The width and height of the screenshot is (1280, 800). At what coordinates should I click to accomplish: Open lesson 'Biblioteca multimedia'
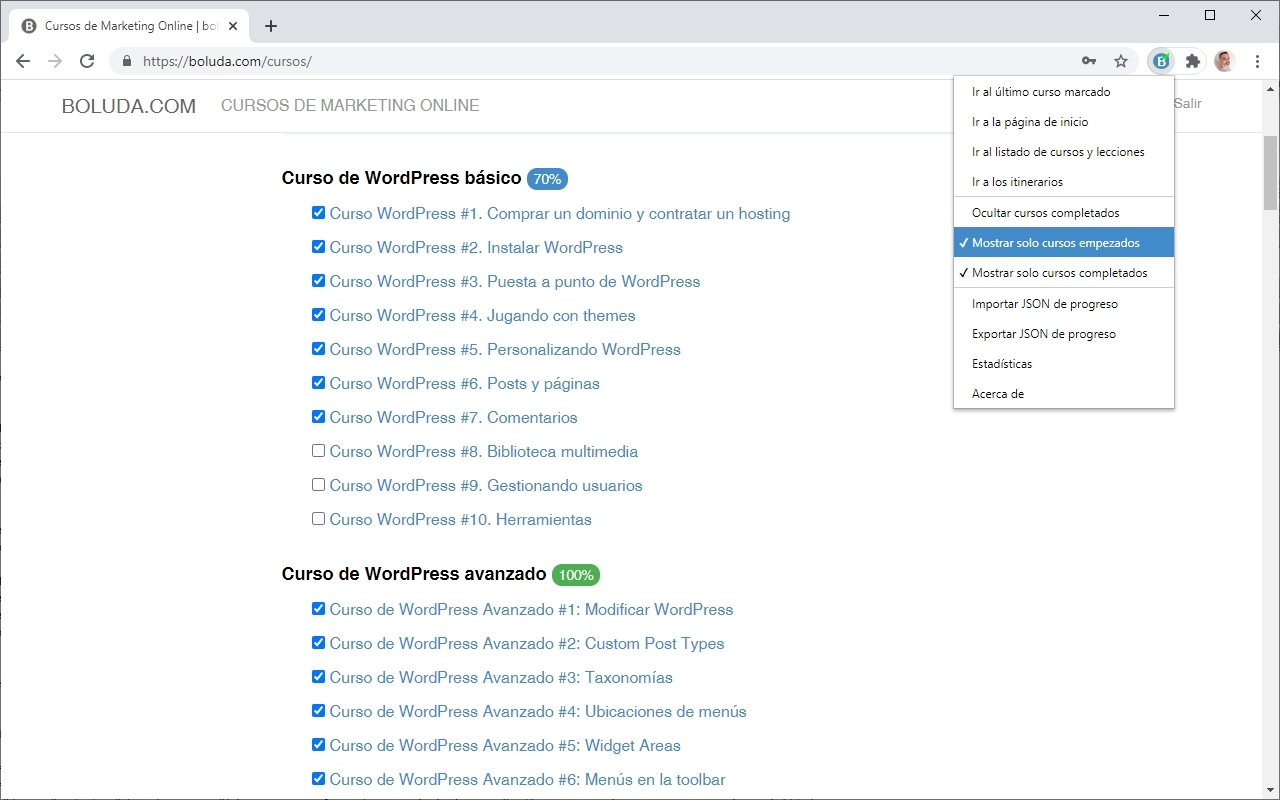484,452
